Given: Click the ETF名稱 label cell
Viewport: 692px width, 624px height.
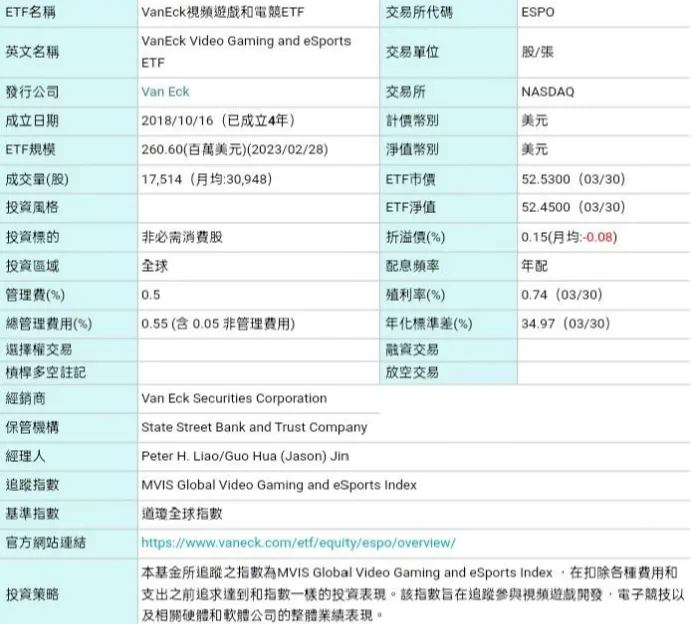Looking at the screenshot, I should [x=69, y=13].
